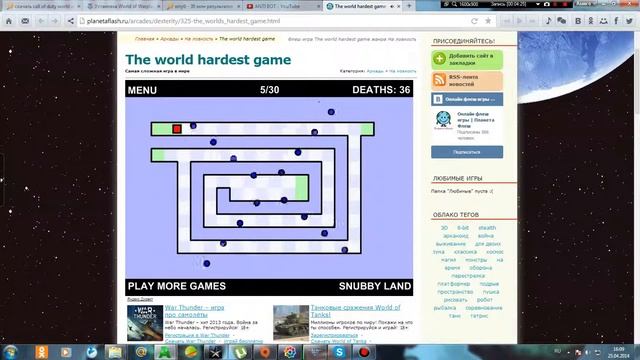Launch the media player taskbar icon
Screen dimensions: 640x360
(x=66, y=352)
